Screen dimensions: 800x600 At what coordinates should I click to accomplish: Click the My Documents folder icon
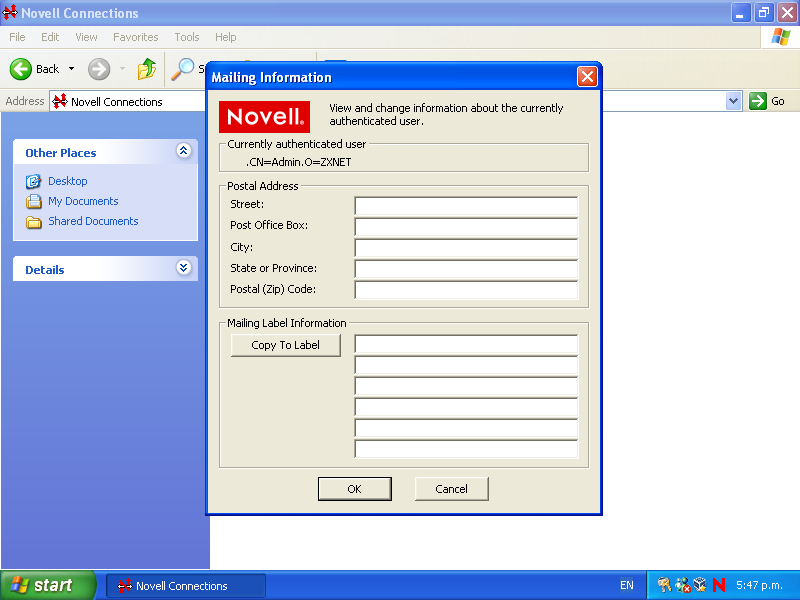pyautogui.click(x=34, y=202)
